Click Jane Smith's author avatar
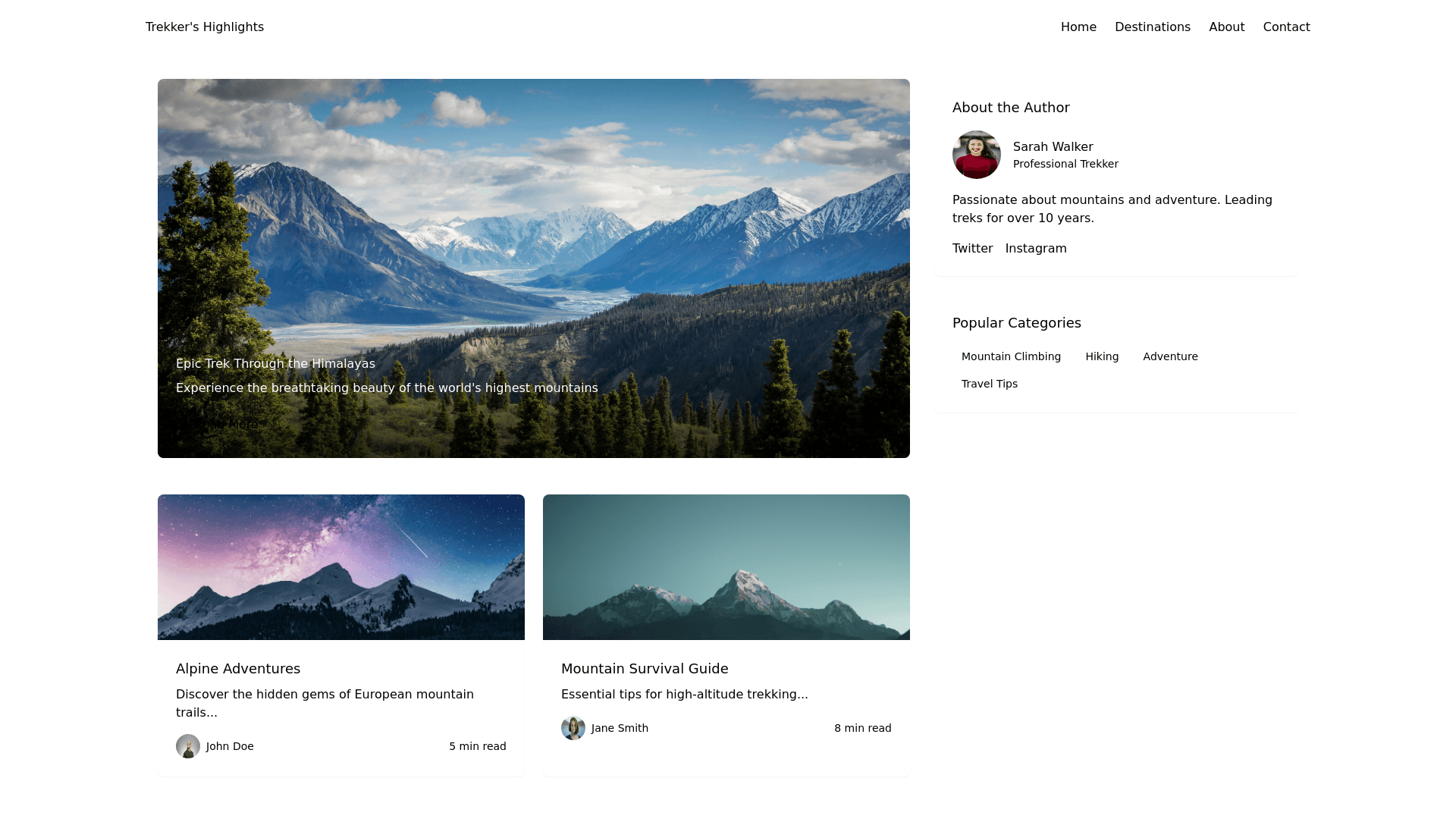This screenshot has height=819, width=1456. coord(573,728)
